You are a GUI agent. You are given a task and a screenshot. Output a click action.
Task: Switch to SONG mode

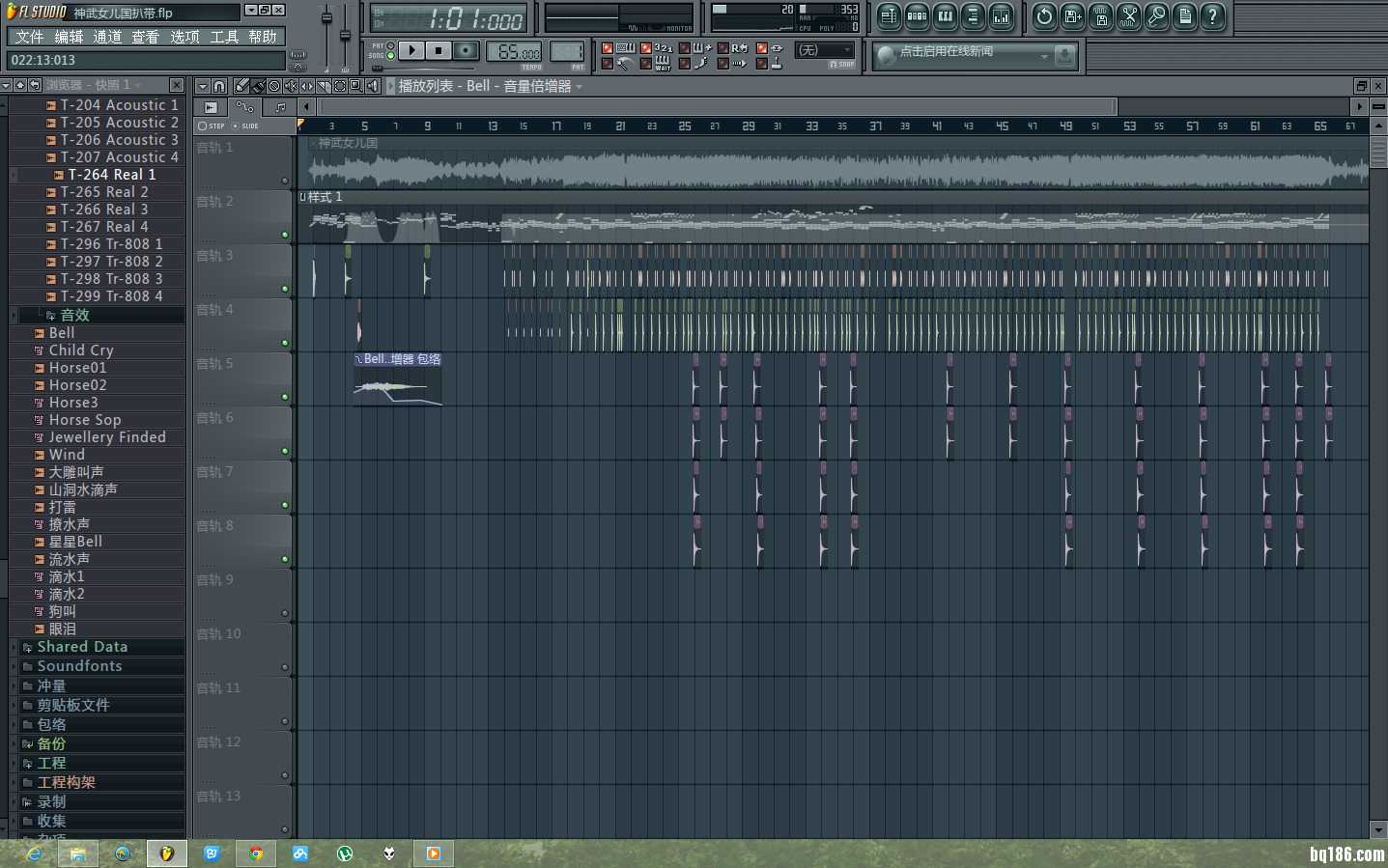point(390,56)
